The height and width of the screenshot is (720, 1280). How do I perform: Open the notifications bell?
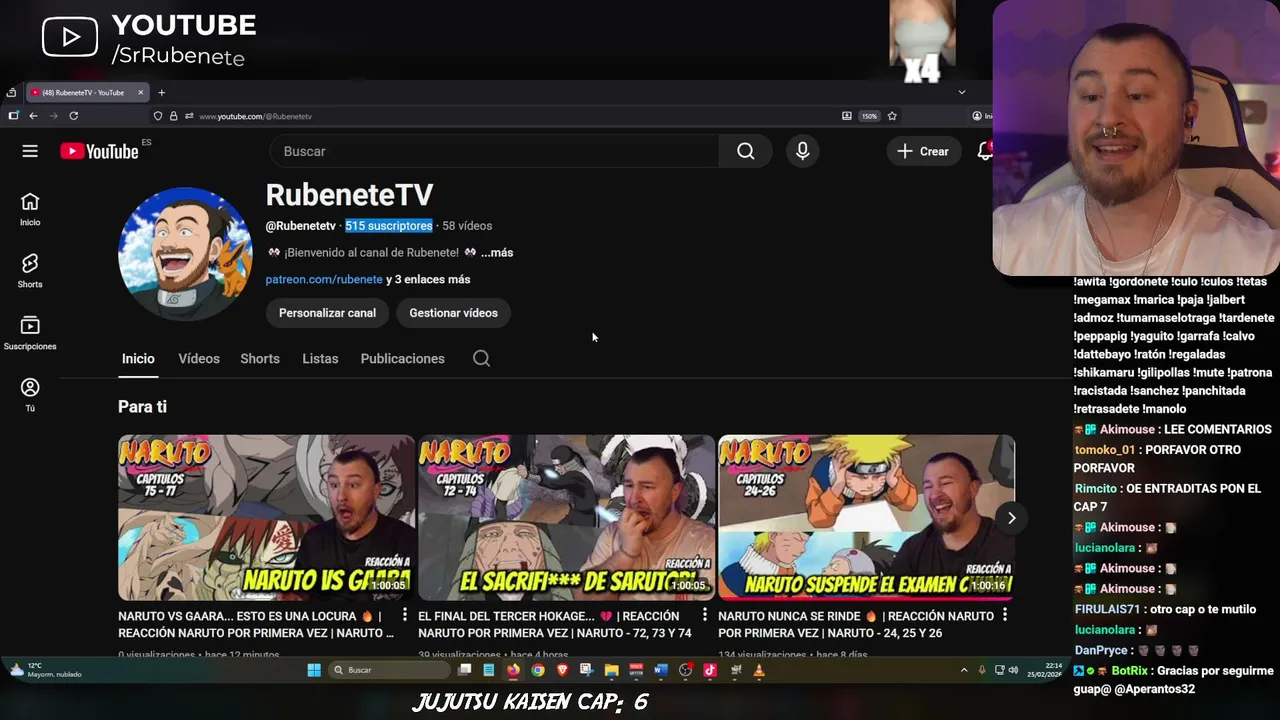[x=985, y=151]
